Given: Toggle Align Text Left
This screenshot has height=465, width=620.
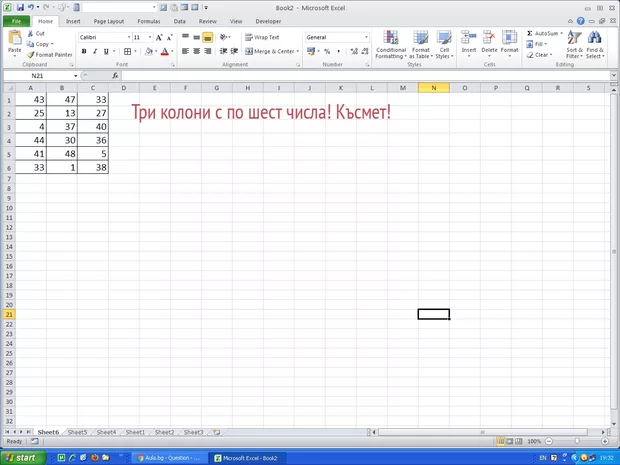Looking at the screenshot, I should pyautogui.click(x=185, y=51).
